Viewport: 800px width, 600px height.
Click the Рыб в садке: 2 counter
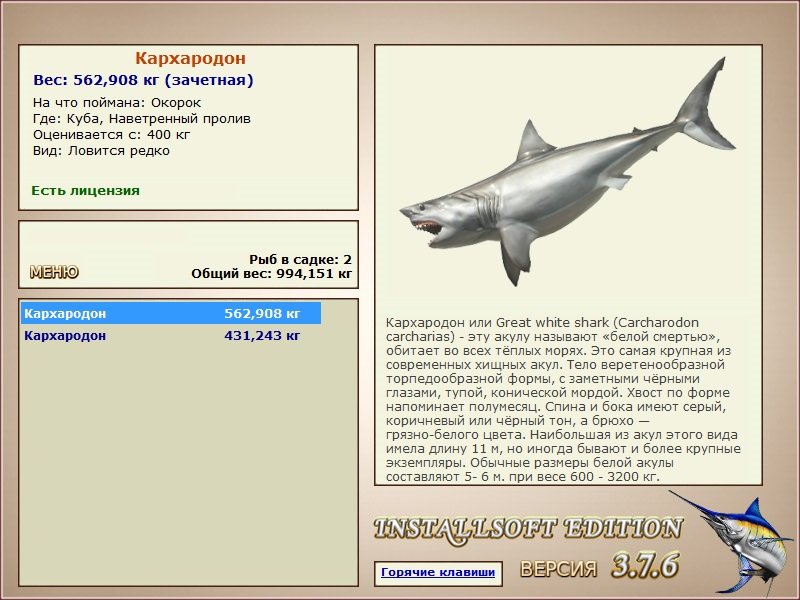[x=301, y=260]
